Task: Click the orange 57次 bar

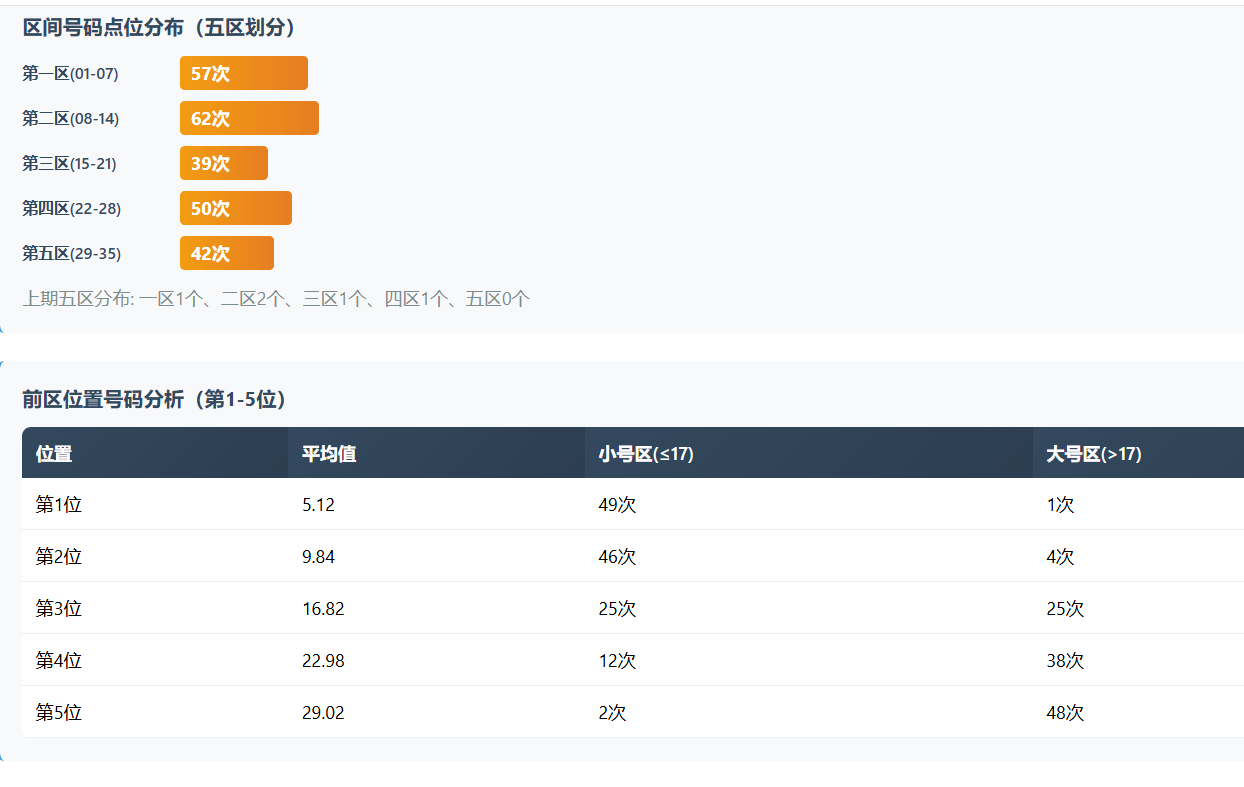Action: click(x=243, y=73)
